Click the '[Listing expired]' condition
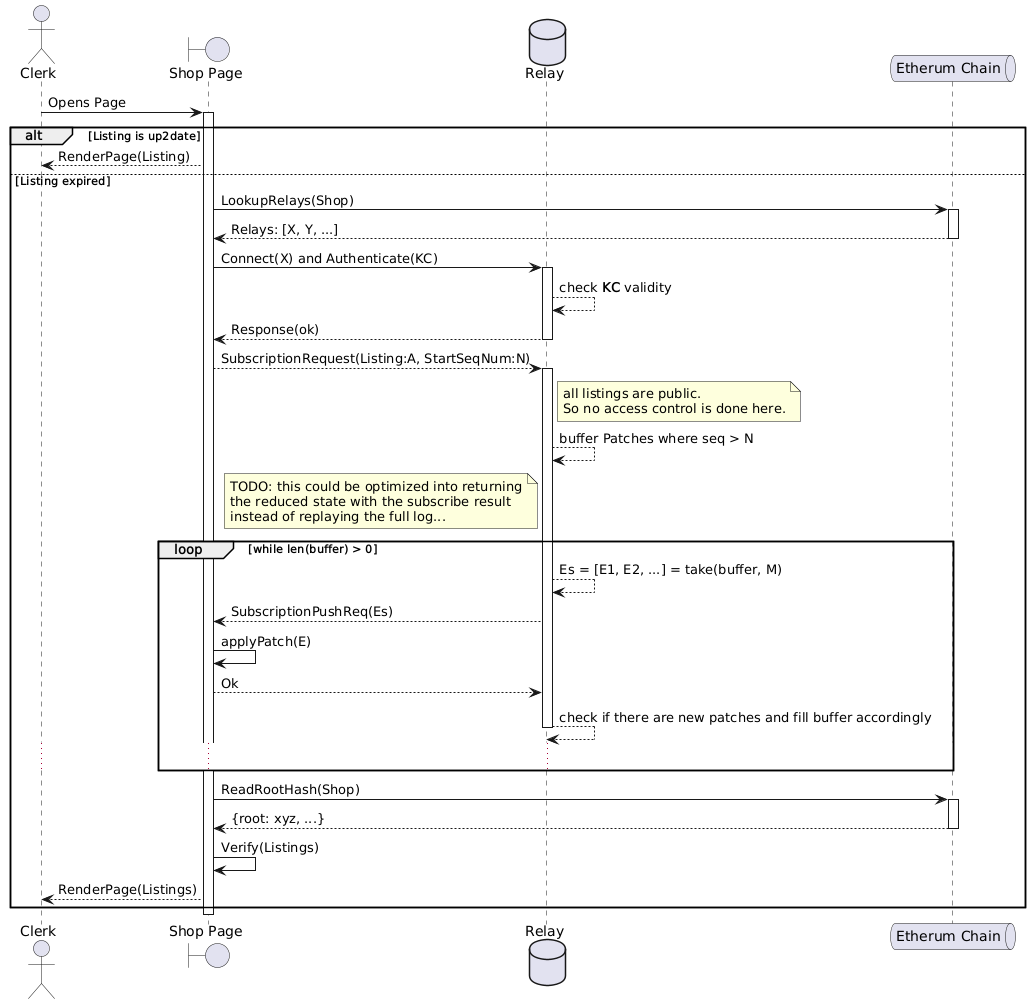The image size is (1031, 1004). click(63, 181)
